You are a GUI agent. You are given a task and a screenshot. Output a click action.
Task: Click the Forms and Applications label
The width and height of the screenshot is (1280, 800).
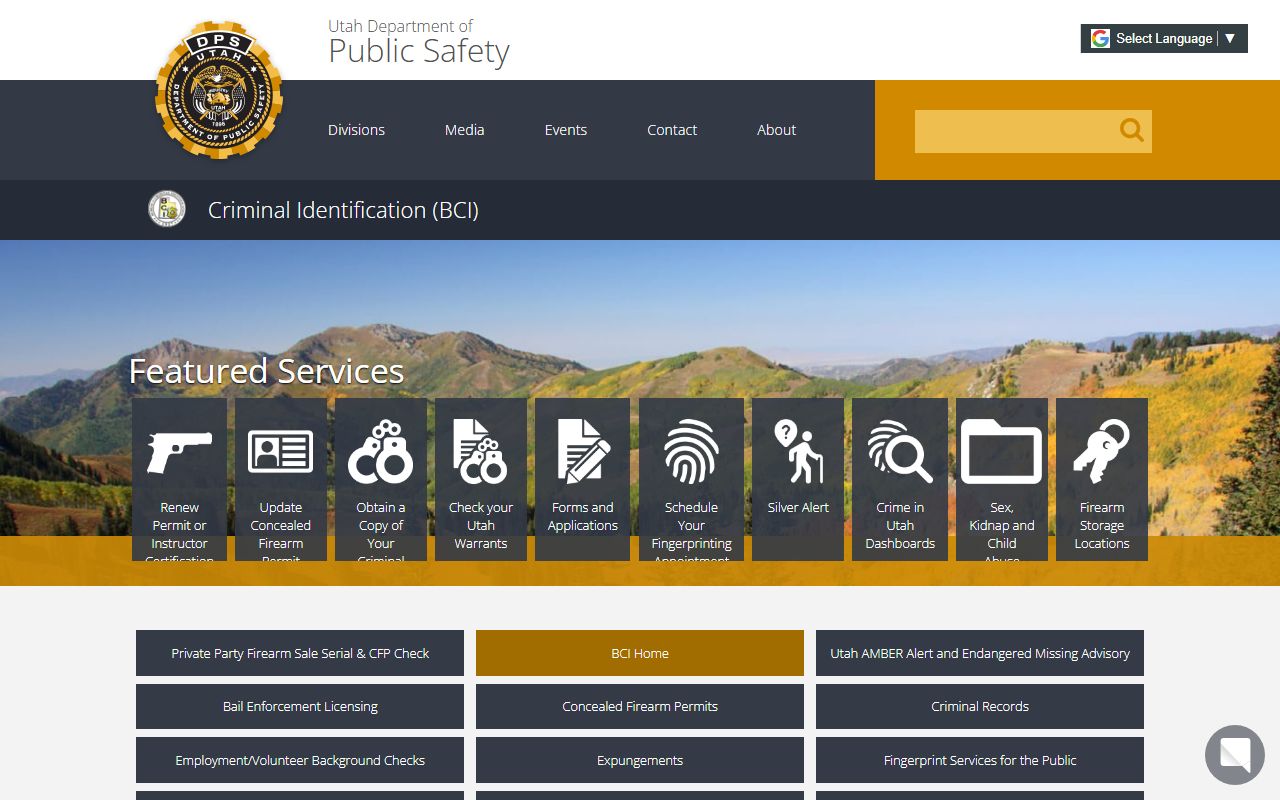[x=583, y=516]
